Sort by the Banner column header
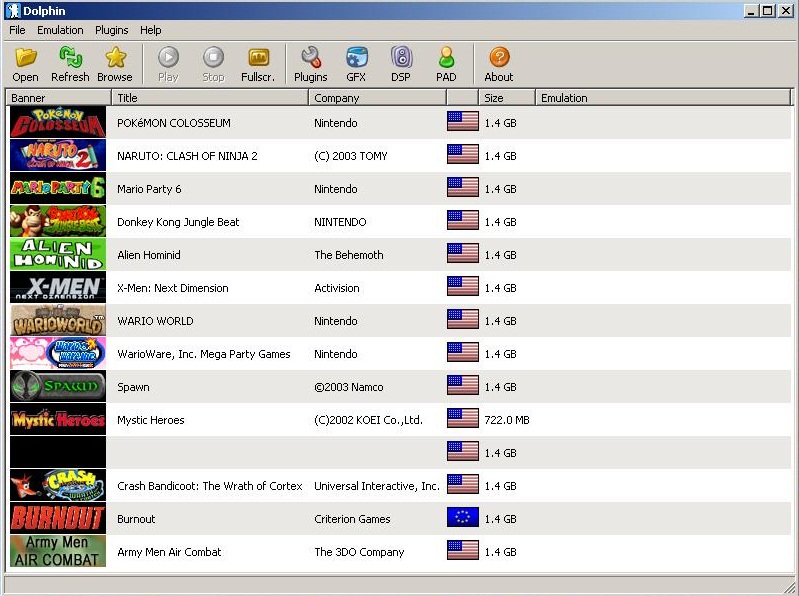This screenshot has width=799, height=596. 59,98
